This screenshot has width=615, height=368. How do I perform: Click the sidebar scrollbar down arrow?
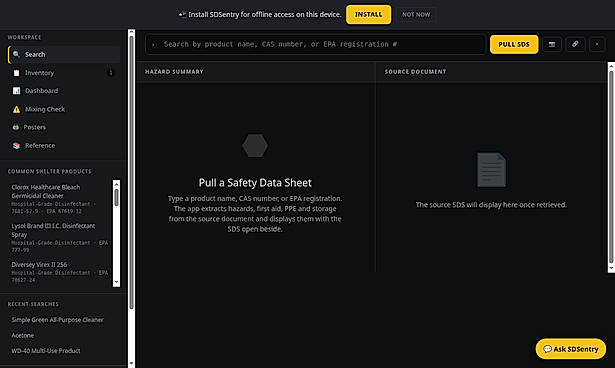[x=131, y=364]
